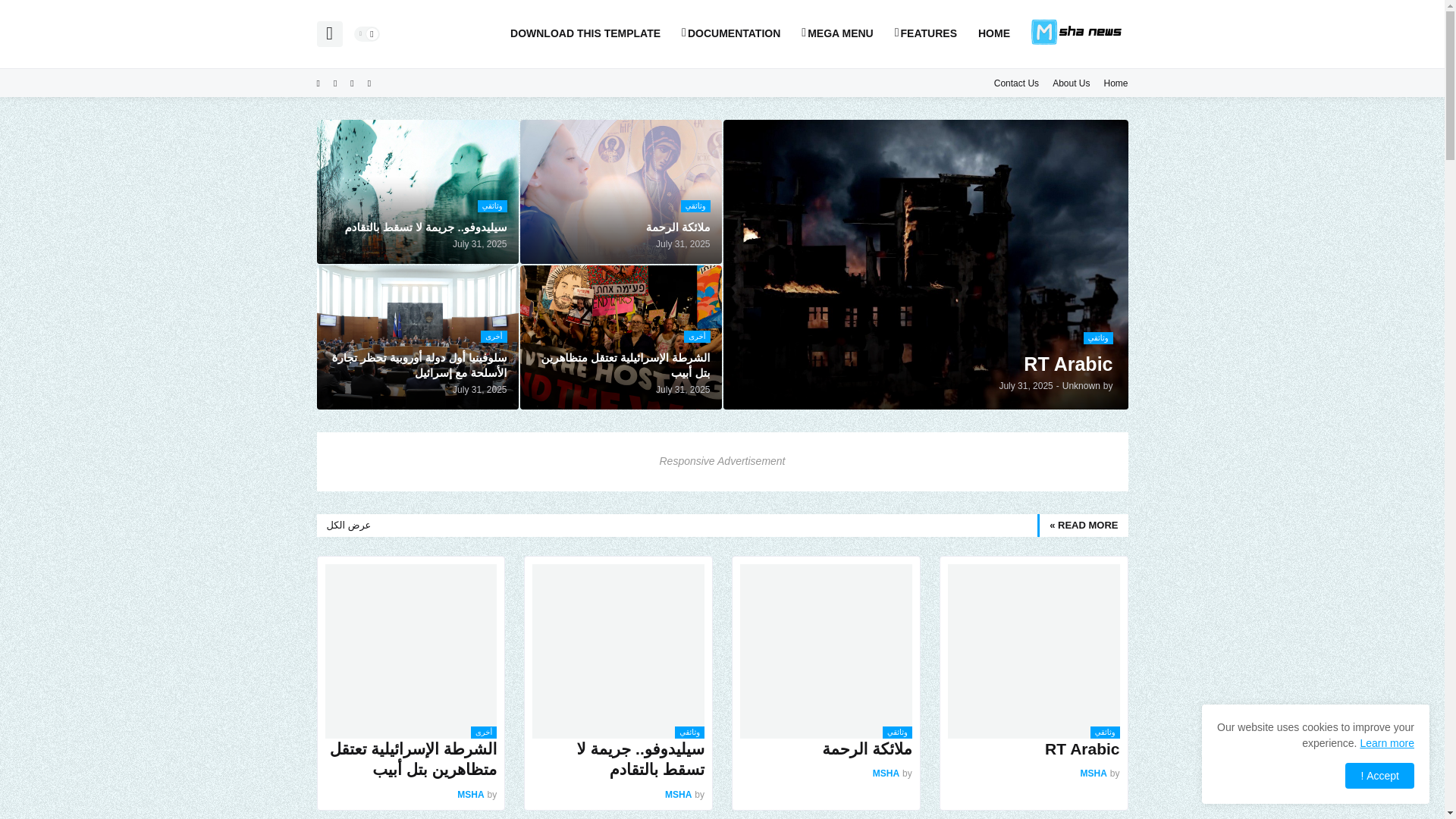The height and width of the screenshot is (819, 1456).
Task: Click the Msha news logo
Action: 1076,32
